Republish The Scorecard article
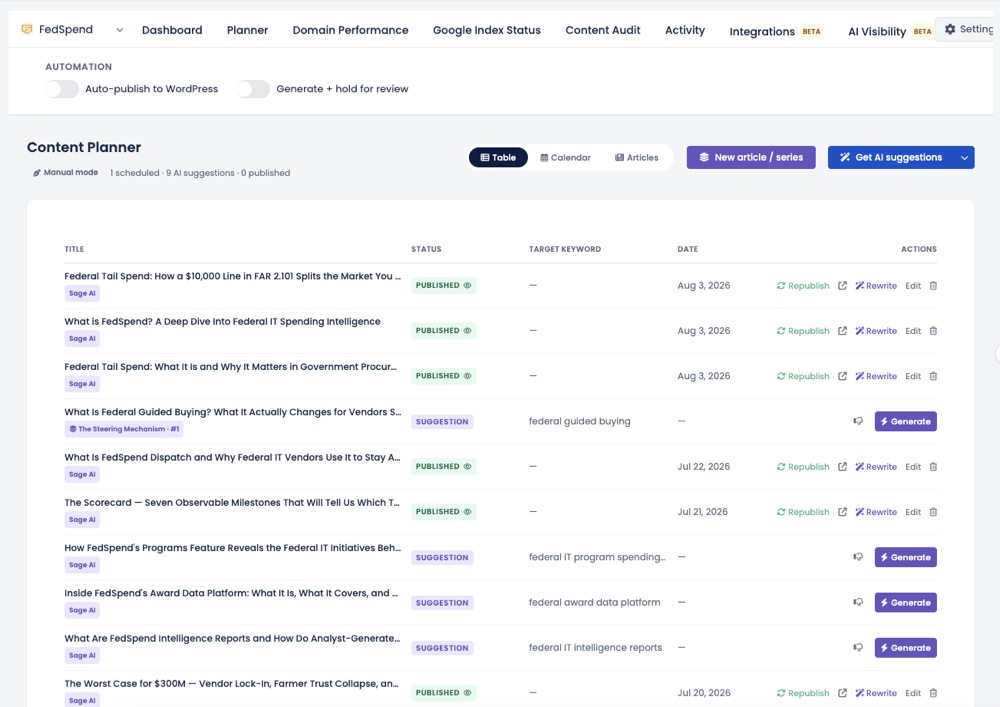Viewport: 1000px width, 707px height. tap(803, 512)
